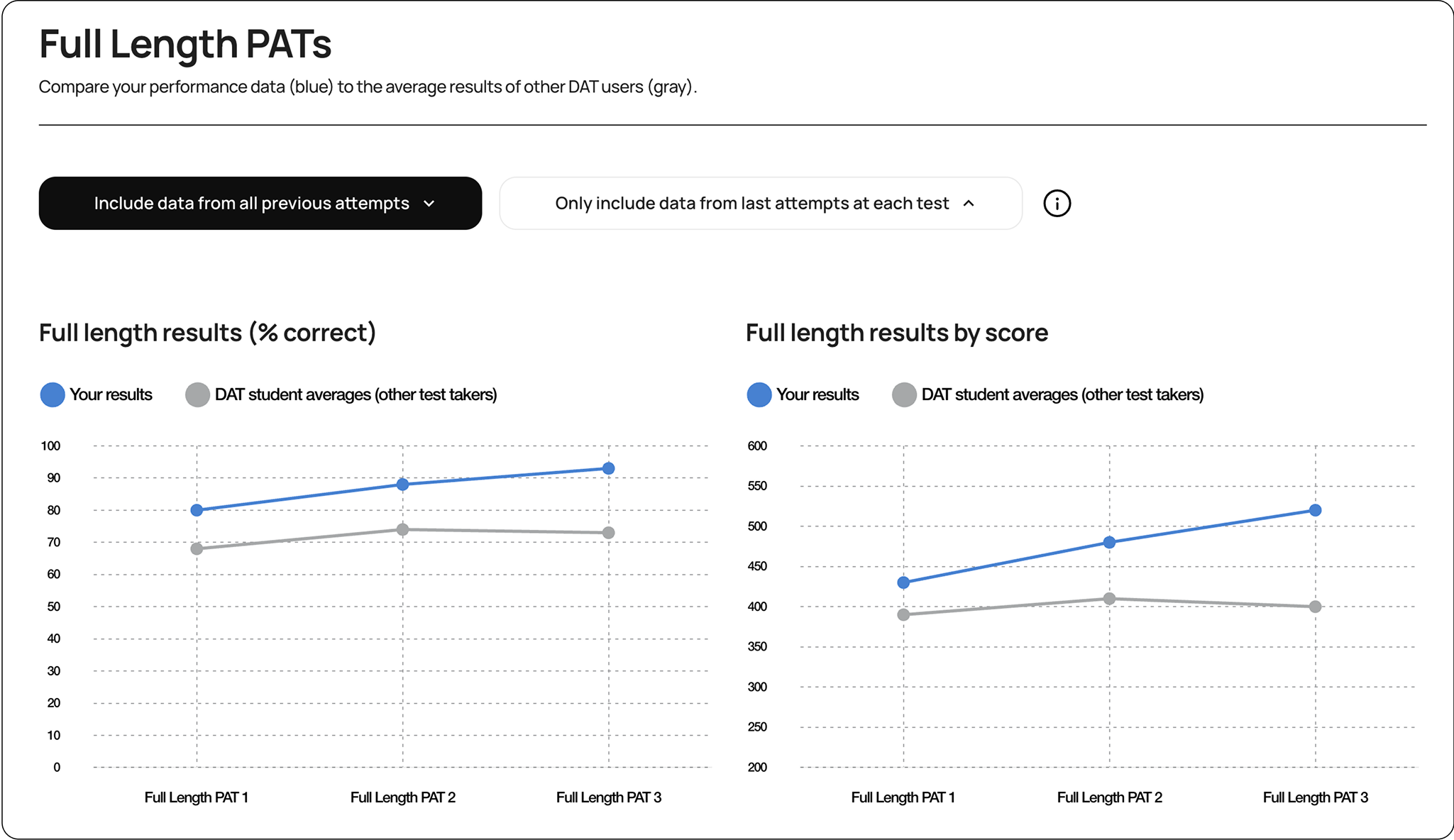The height and width of the screenshot is (840, 1454).
Task: Click chevron up arrow on last attempts option
Action: (969, 204)
